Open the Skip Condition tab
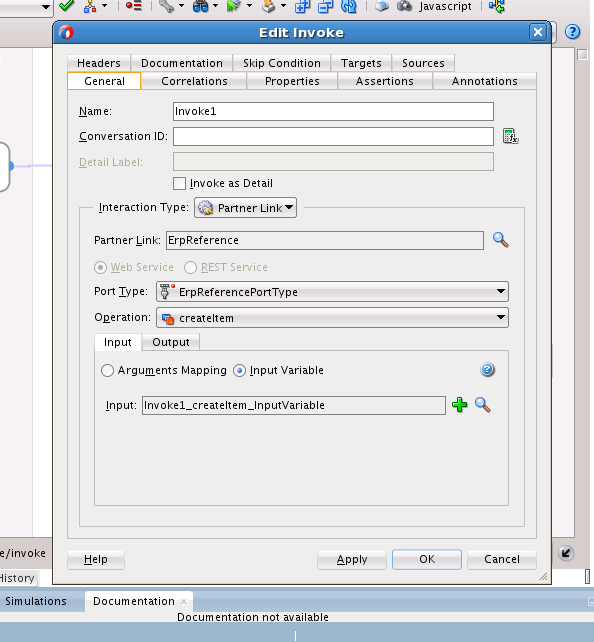Screen dimensions: 594x642 pos(282,63)
